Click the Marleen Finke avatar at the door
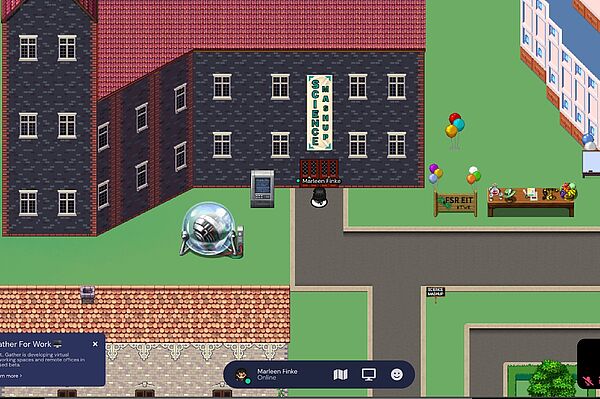The width and height of the screenshot is (600, 399). pyautogui.click(x=319, y=197)
